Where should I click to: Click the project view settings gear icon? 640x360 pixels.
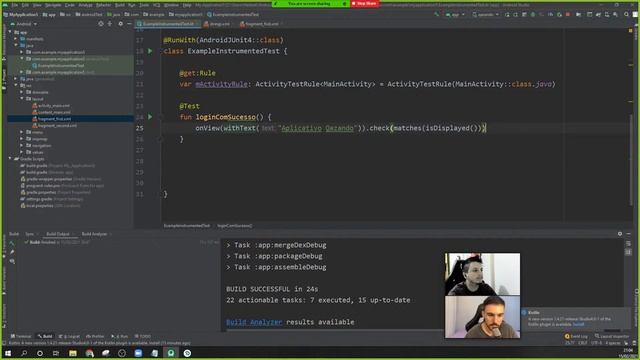120,24
